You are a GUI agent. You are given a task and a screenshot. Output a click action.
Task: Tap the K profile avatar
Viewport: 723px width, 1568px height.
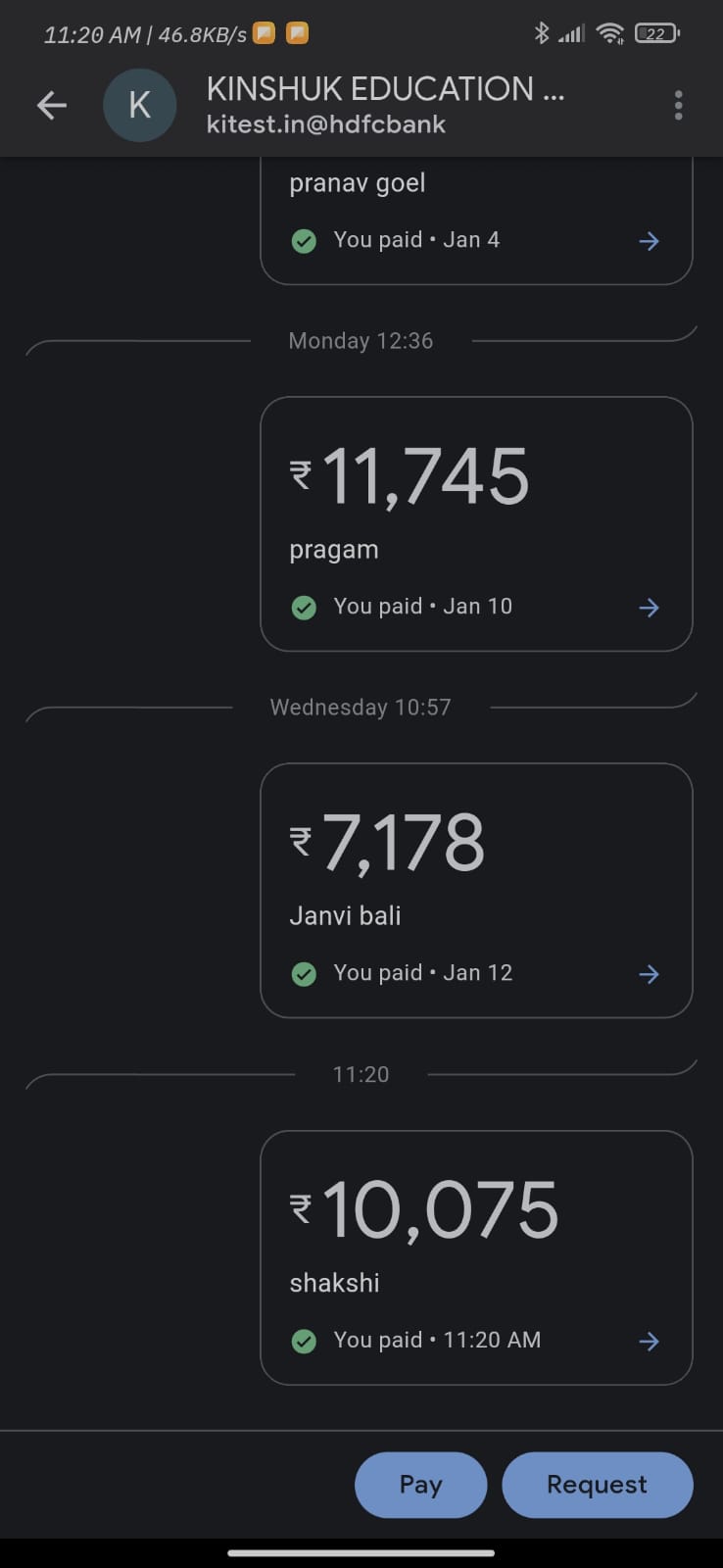pyautogui.click(x=140, y=105)
